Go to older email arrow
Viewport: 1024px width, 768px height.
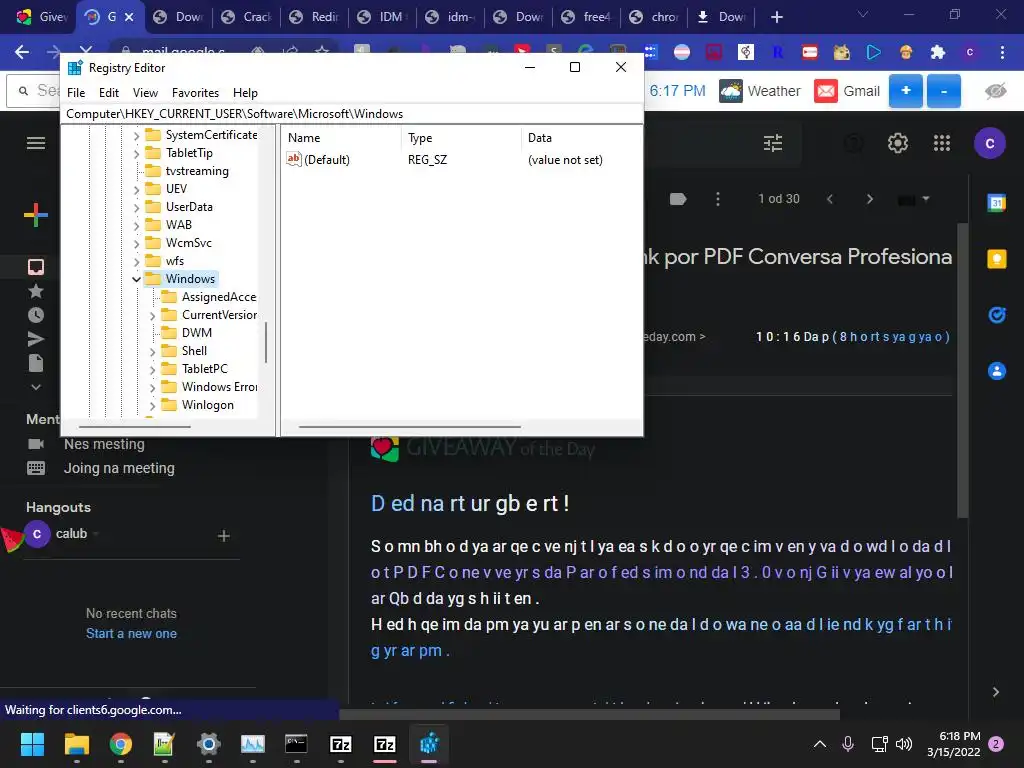click(869, 199)
